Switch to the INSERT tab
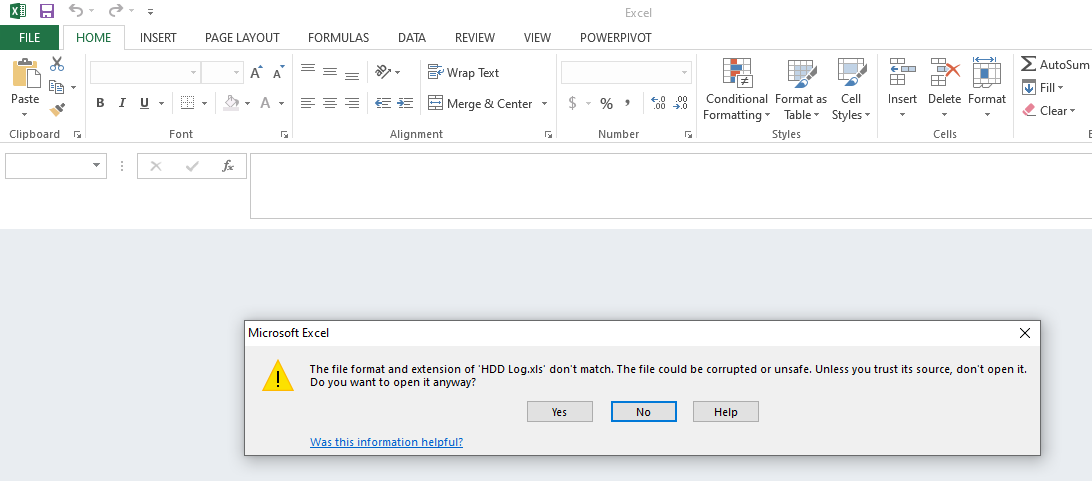The width and height of the screenshot is (1092, 481). 158,38
